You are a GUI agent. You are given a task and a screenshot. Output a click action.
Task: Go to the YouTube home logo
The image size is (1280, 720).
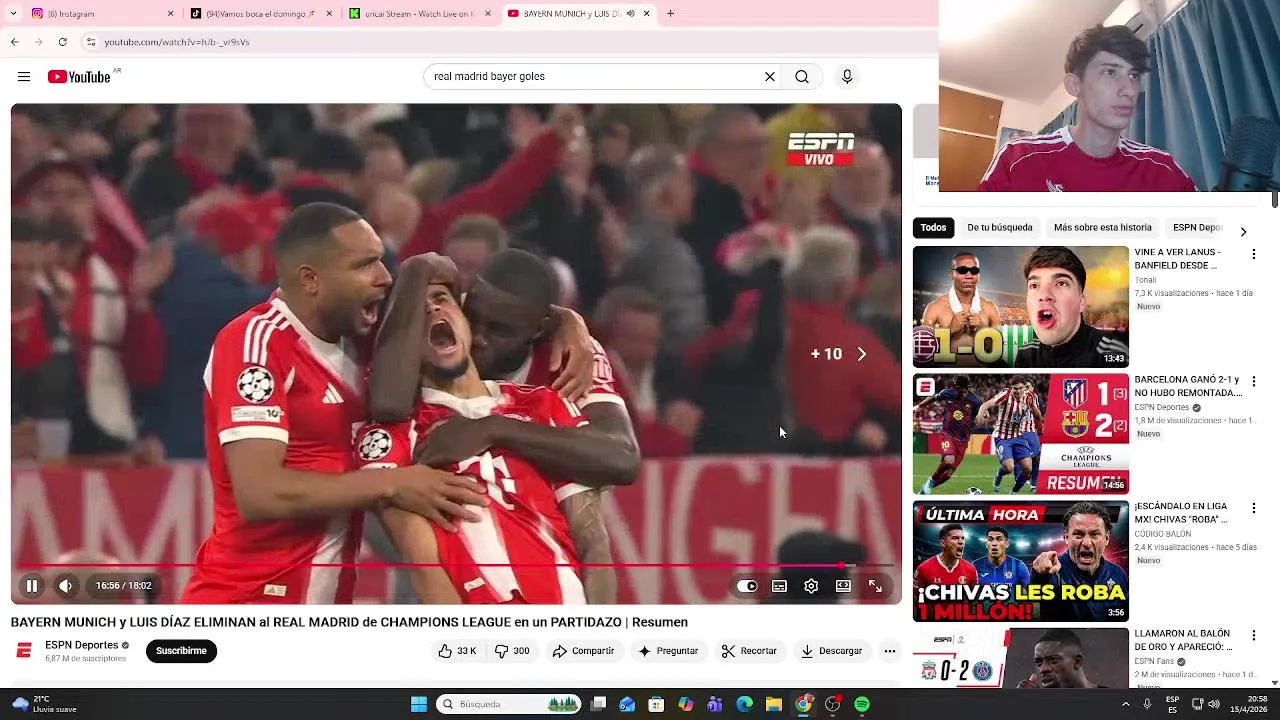79,77
